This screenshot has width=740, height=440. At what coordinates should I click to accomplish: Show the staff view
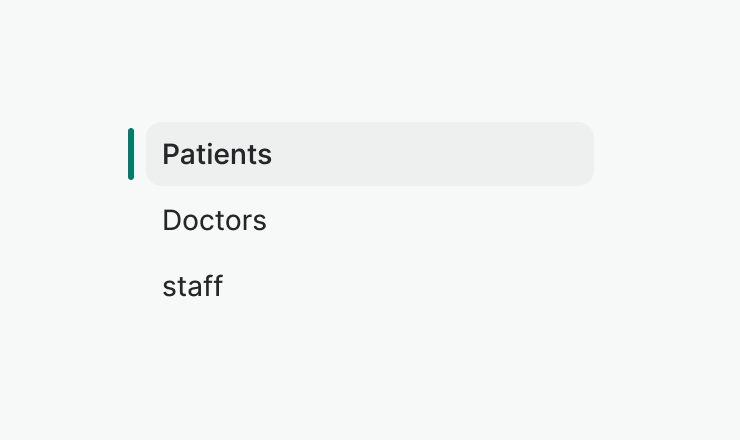point(192,287)
